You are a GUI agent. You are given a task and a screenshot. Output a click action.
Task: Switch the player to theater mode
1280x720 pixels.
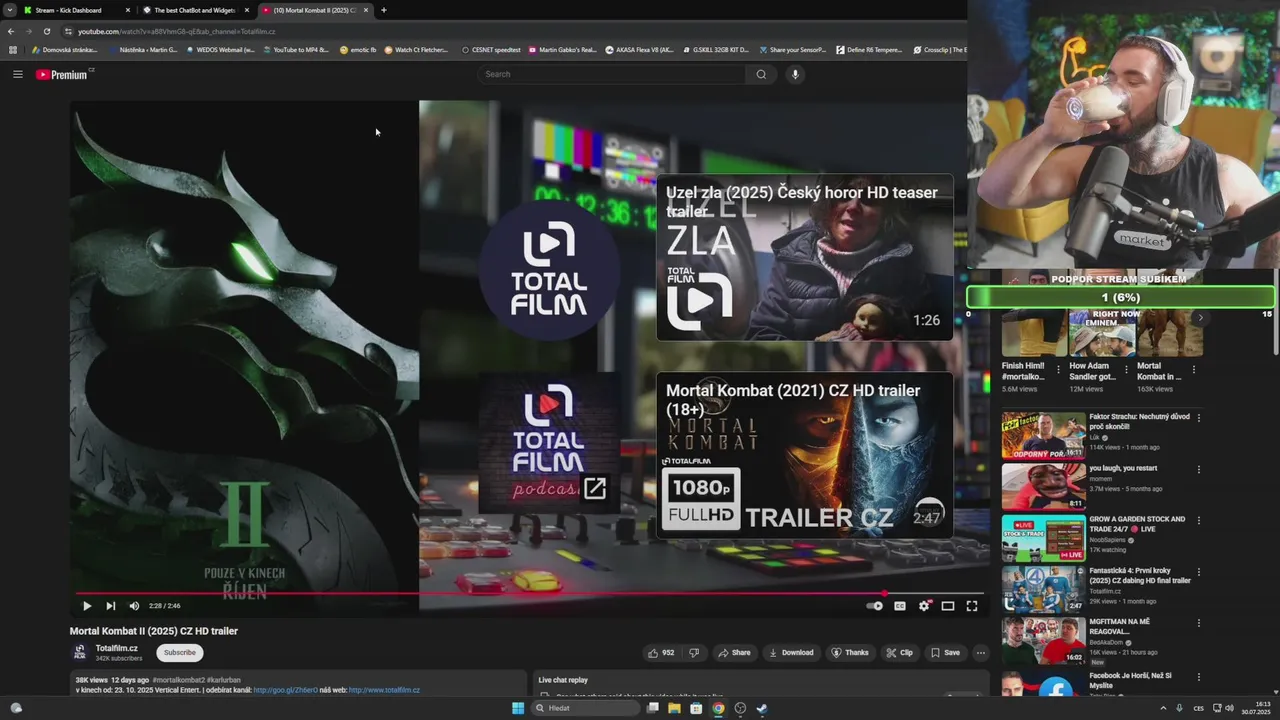[948, 606]
